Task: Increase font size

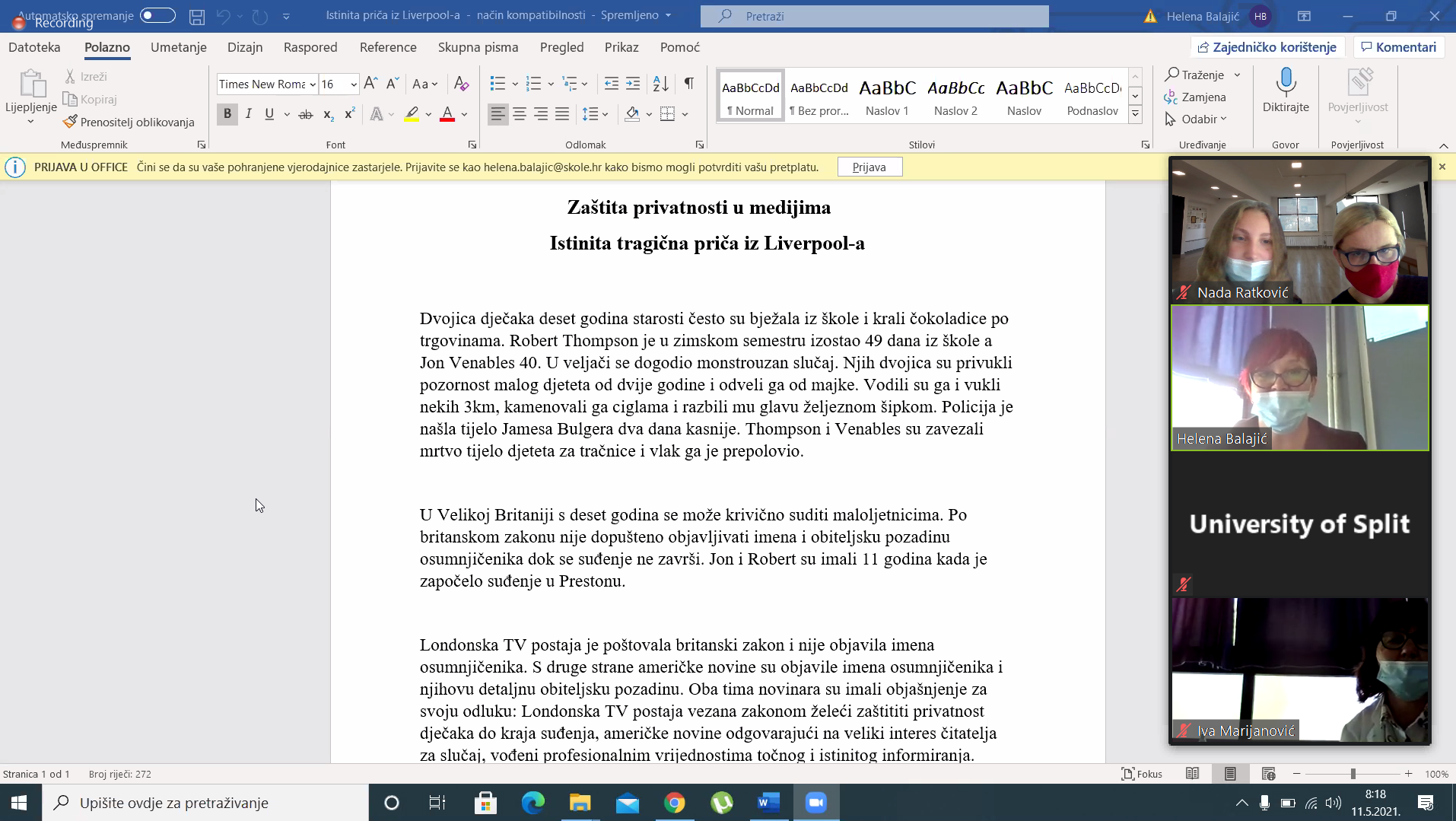Action: (x=370, y=84)
